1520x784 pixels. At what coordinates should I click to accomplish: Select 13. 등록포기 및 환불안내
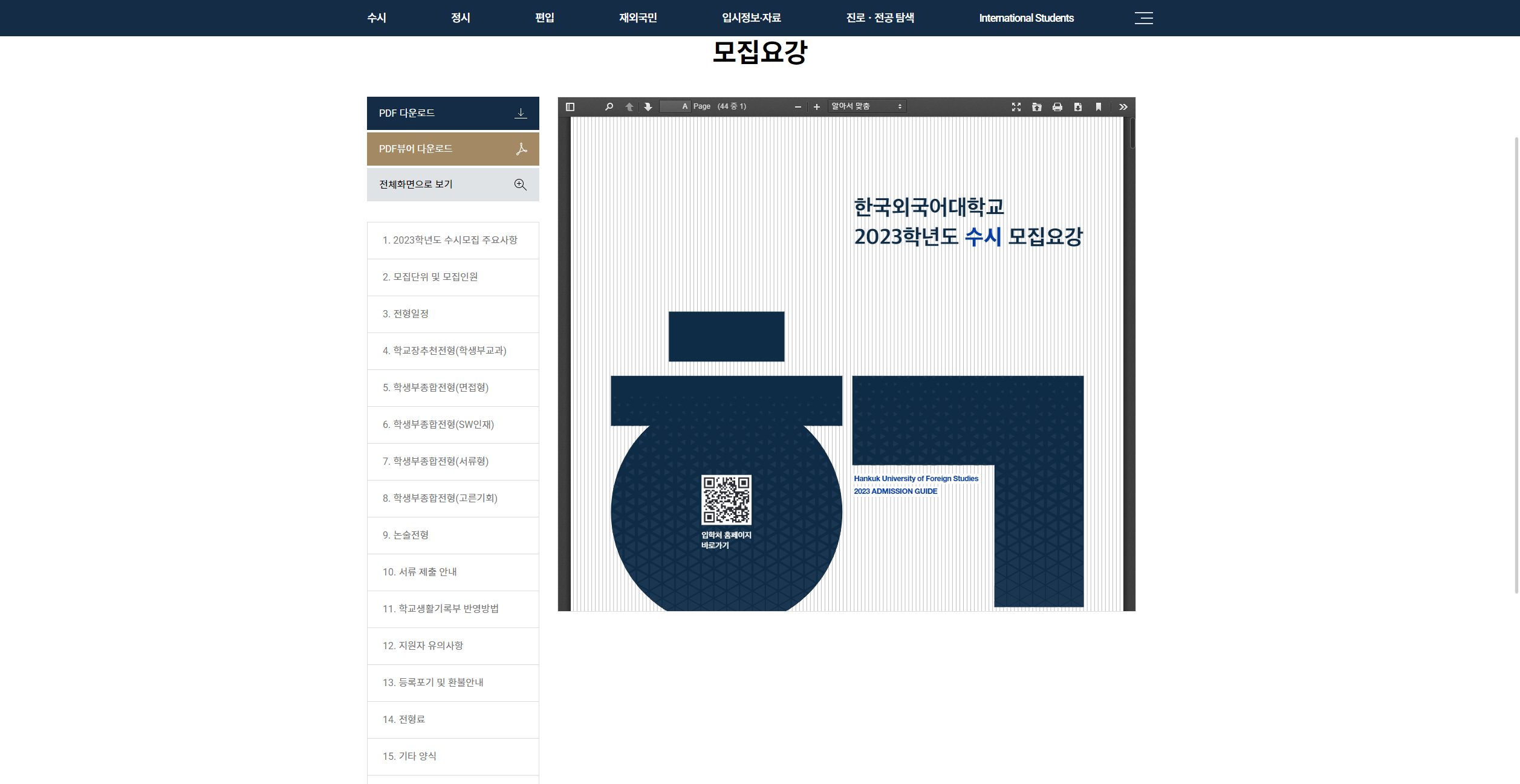tap(453, 683)
